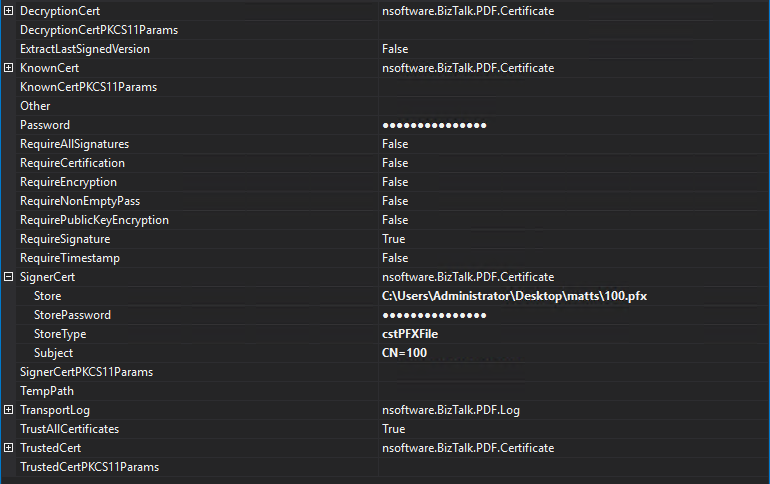Click the CN=100 Subject value
The image size is (770, 484).
tap(404, 353)
